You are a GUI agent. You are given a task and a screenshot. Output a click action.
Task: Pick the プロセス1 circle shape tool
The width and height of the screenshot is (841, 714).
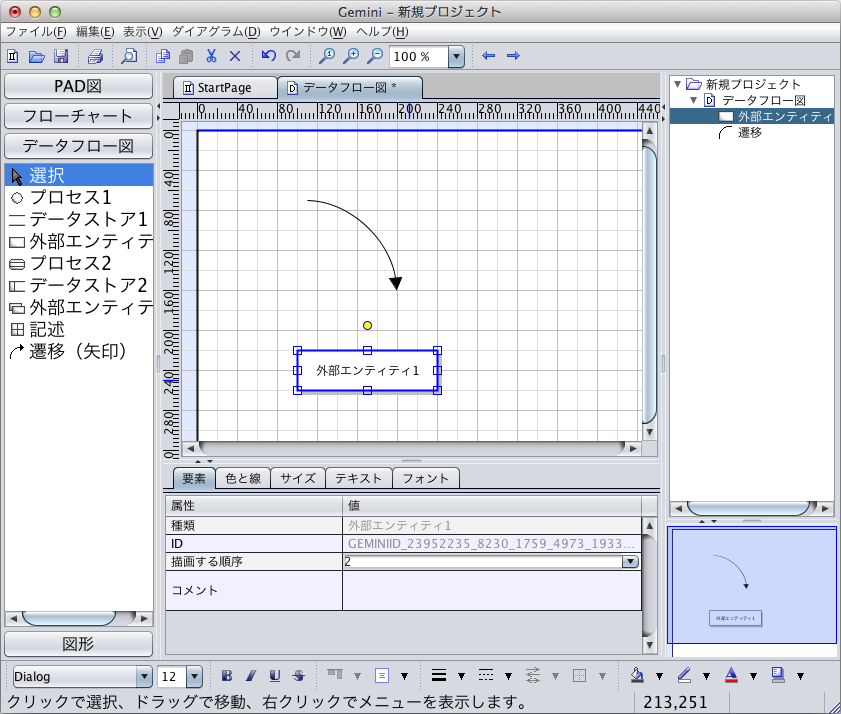tap(79, 197)
